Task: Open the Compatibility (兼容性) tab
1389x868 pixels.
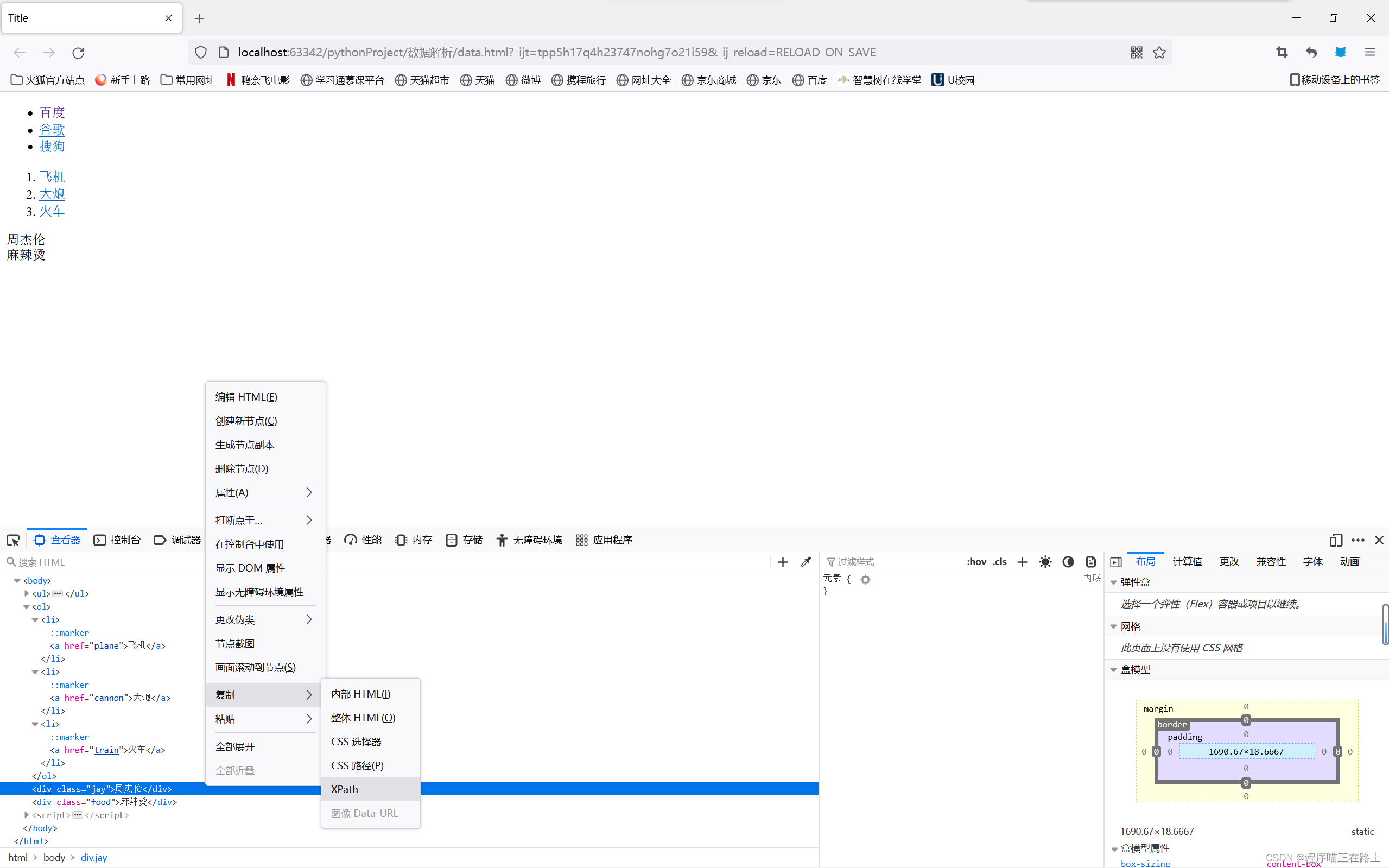Action: (1271, 561)
